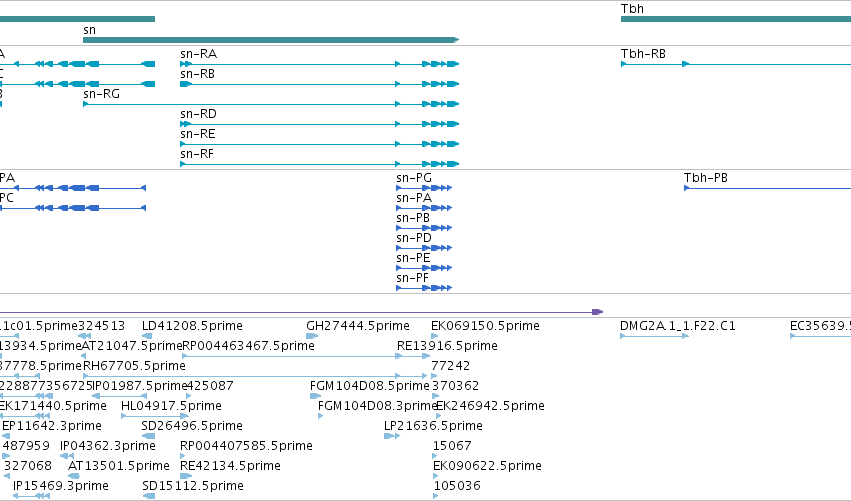
Task: Open EST EK246942.5prime
Action: (x=491, y=407)
